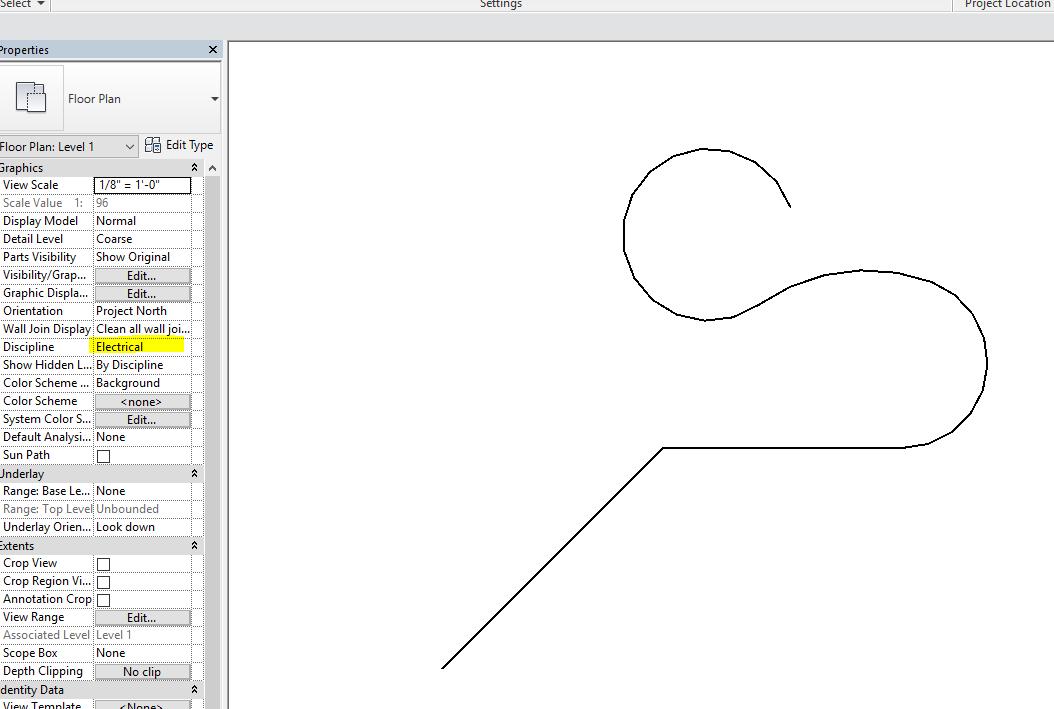The height and width of the screenshot is (709, 1054).
Task: Open View Range Edit button
Action: [142, 618]
